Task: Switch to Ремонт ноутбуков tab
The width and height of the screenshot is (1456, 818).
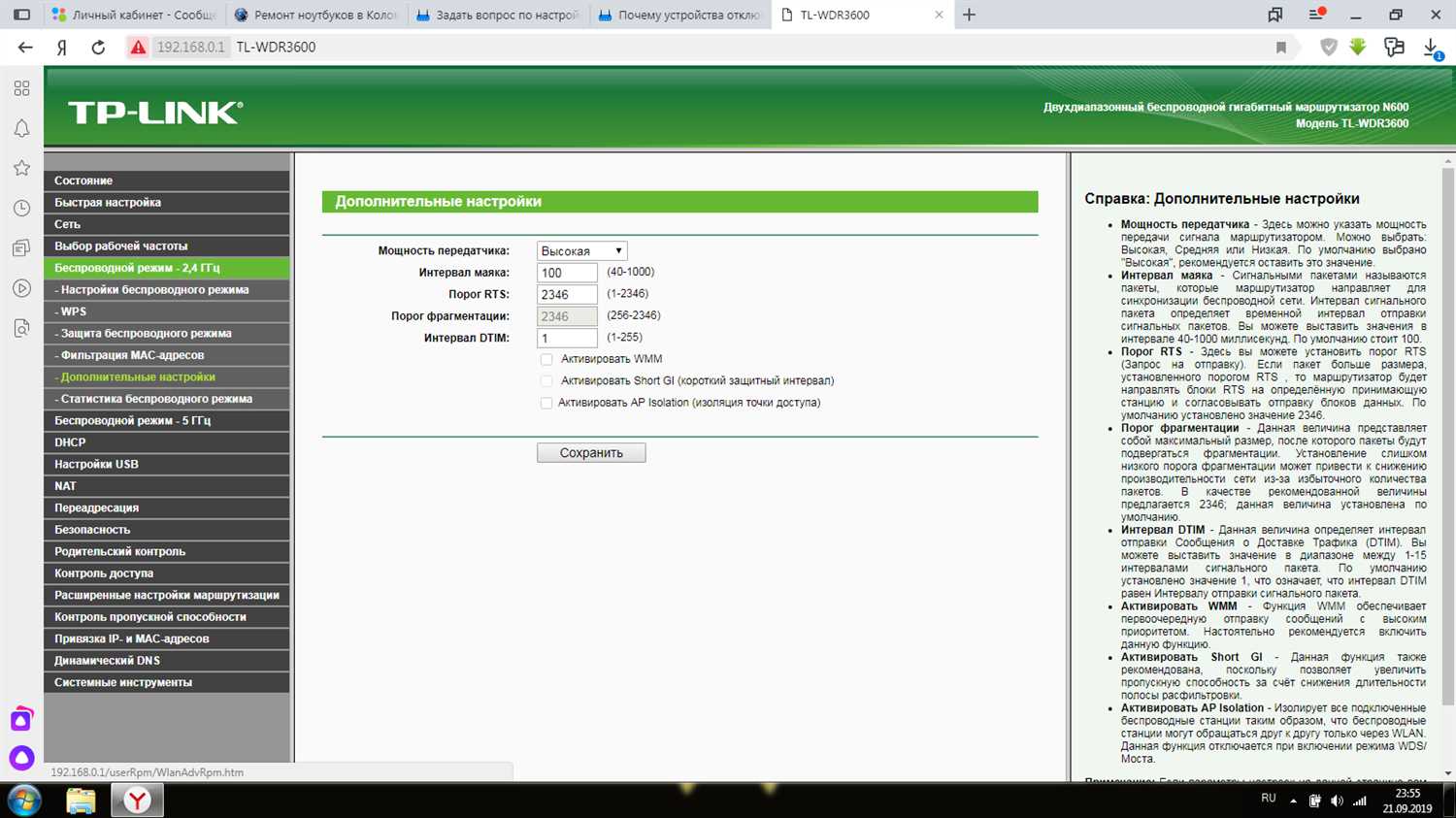Action: [x=315, y=15]
